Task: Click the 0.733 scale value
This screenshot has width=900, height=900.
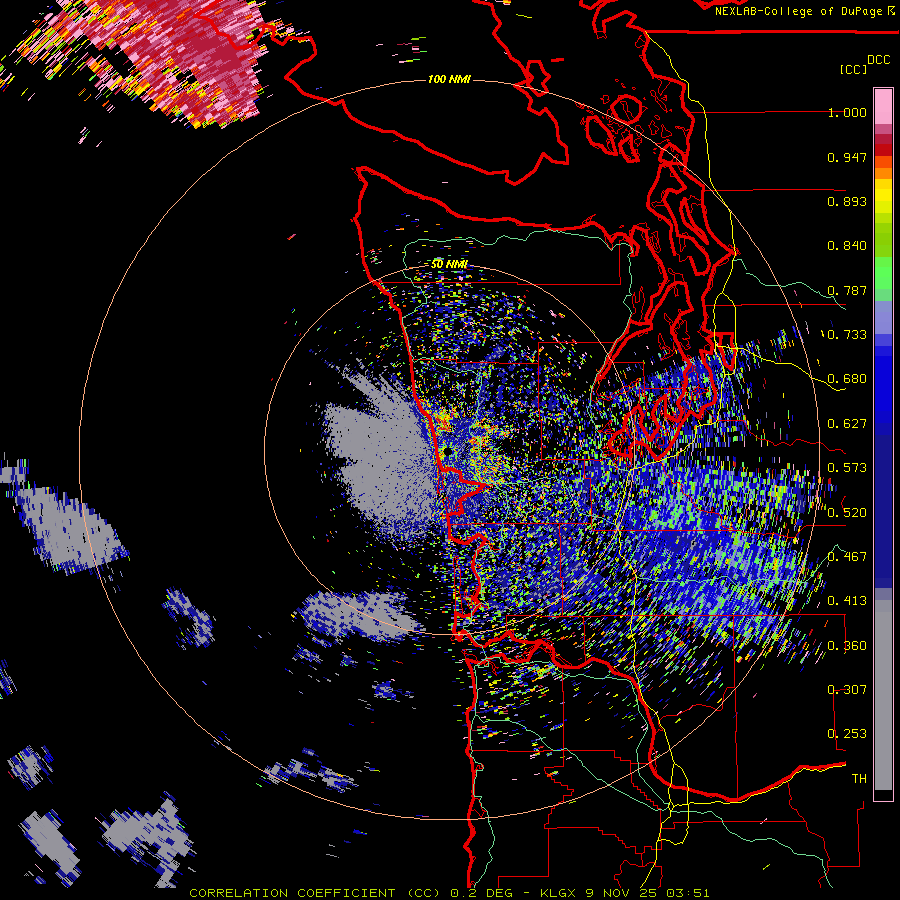Action: click(x=847, y=335)
